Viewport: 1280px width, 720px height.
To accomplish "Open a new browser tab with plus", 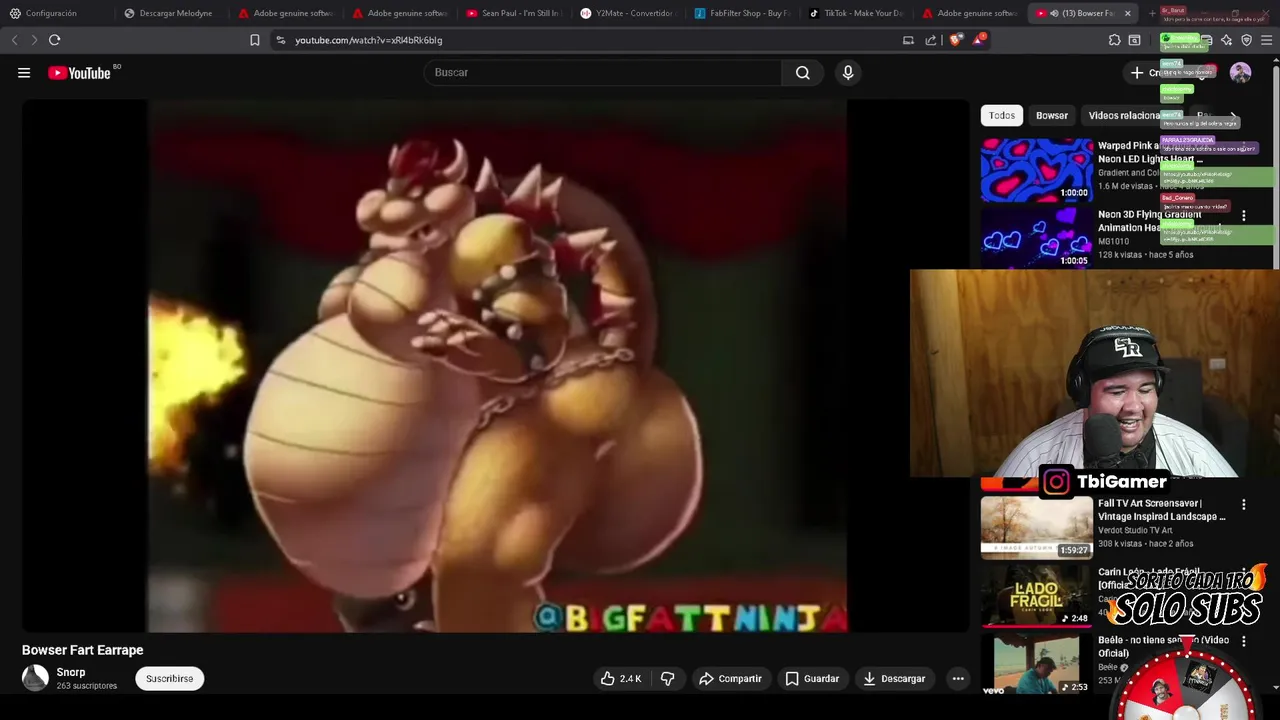I will pyautogui.click(x=1152, y=13).
